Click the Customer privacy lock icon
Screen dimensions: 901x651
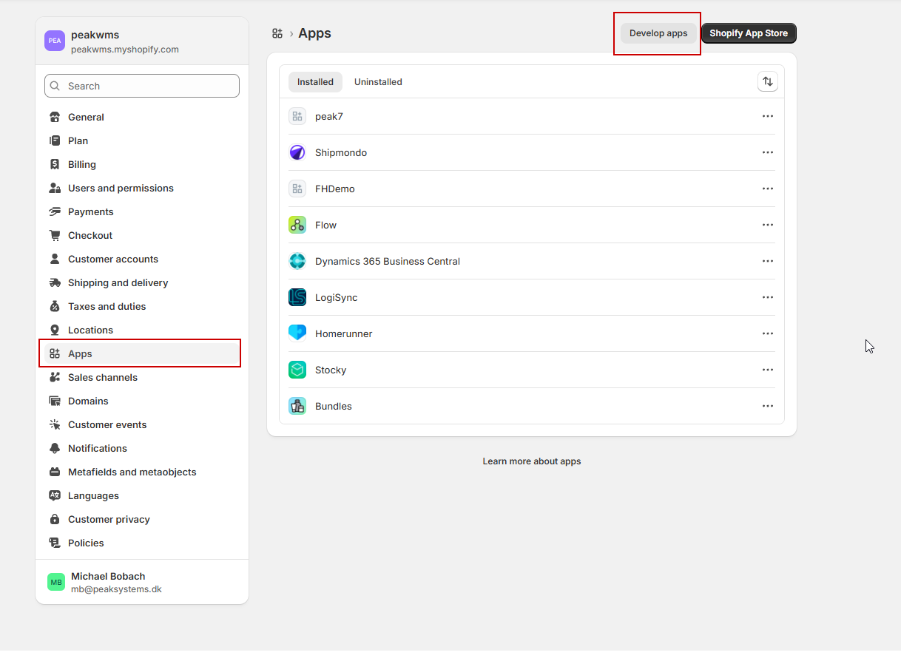click(55, 519)
